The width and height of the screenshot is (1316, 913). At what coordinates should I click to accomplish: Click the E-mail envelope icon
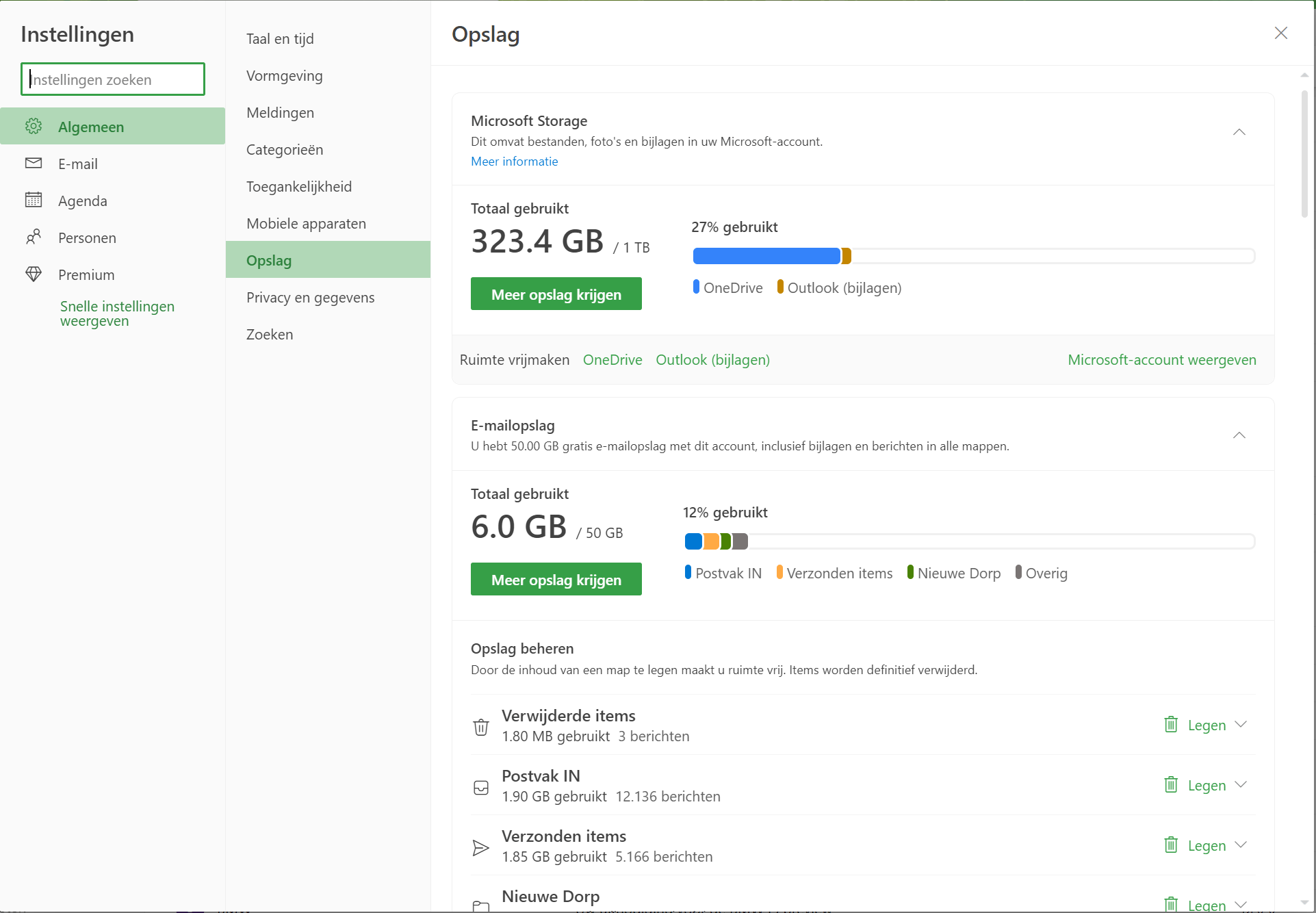[x=34, y=163]
